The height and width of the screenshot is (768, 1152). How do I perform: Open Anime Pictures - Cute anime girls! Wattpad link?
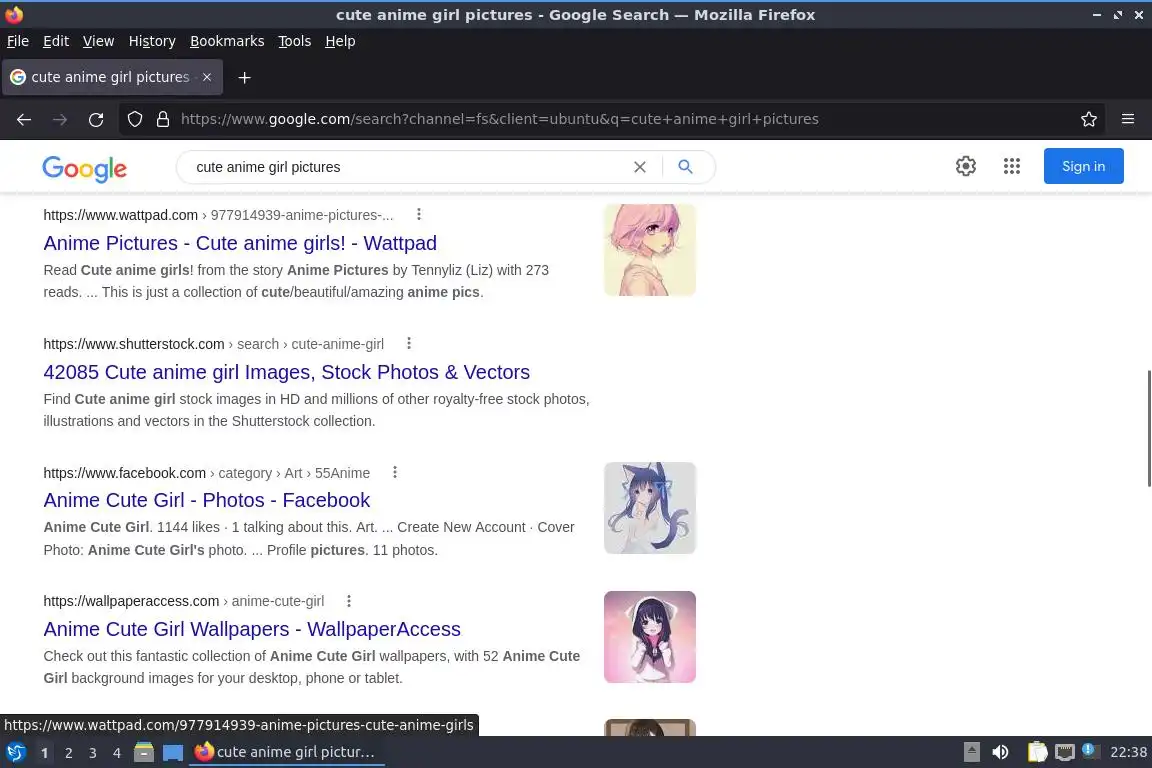pyautogui.click(x=240, y=243)
